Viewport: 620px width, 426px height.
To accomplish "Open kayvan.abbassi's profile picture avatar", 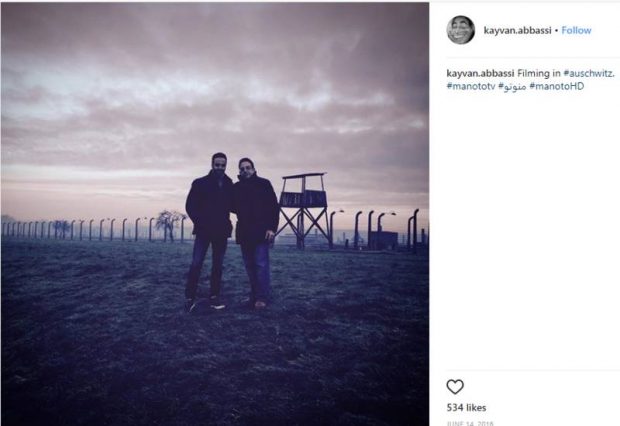I will pyautogui.click(x=460, y=30).
